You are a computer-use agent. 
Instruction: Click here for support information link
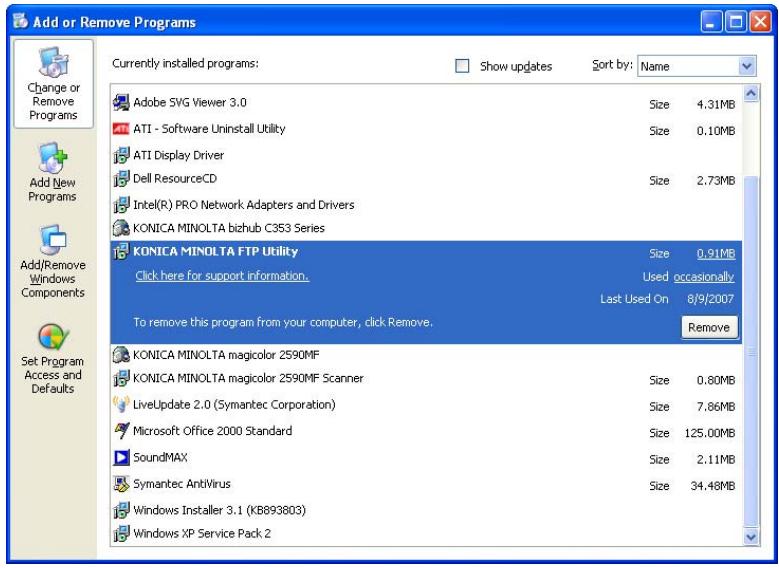(222, 276)
